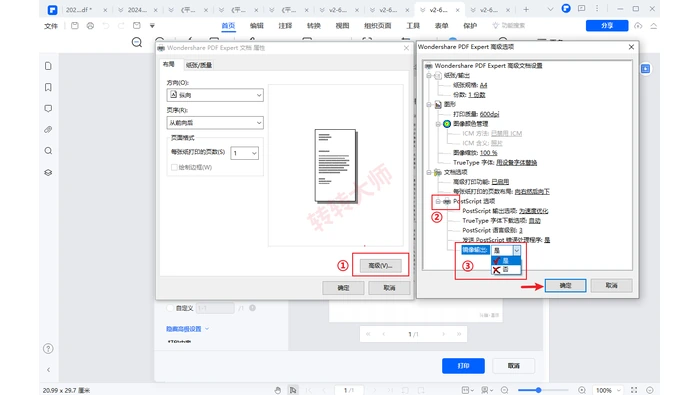Screen dimensions: 700x395
Task: Click the blue 分享 button
Action: coord(607,26)
